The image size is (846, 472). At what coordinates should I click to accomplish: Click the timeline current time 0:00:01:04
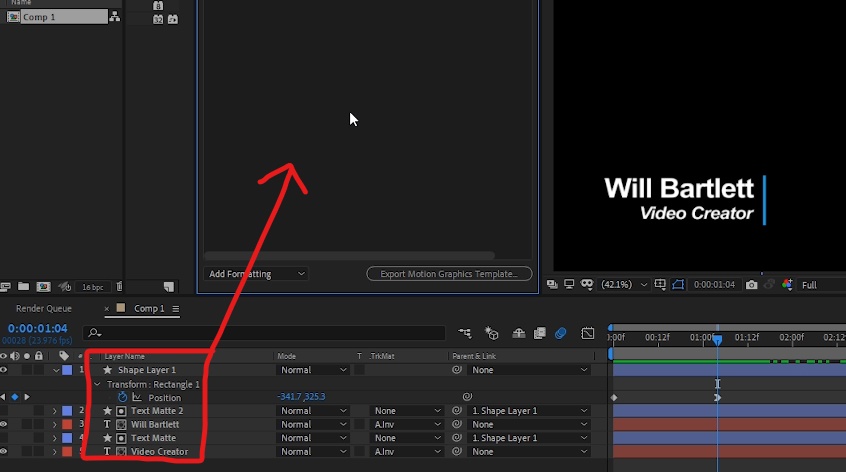(x=37, y=328)
